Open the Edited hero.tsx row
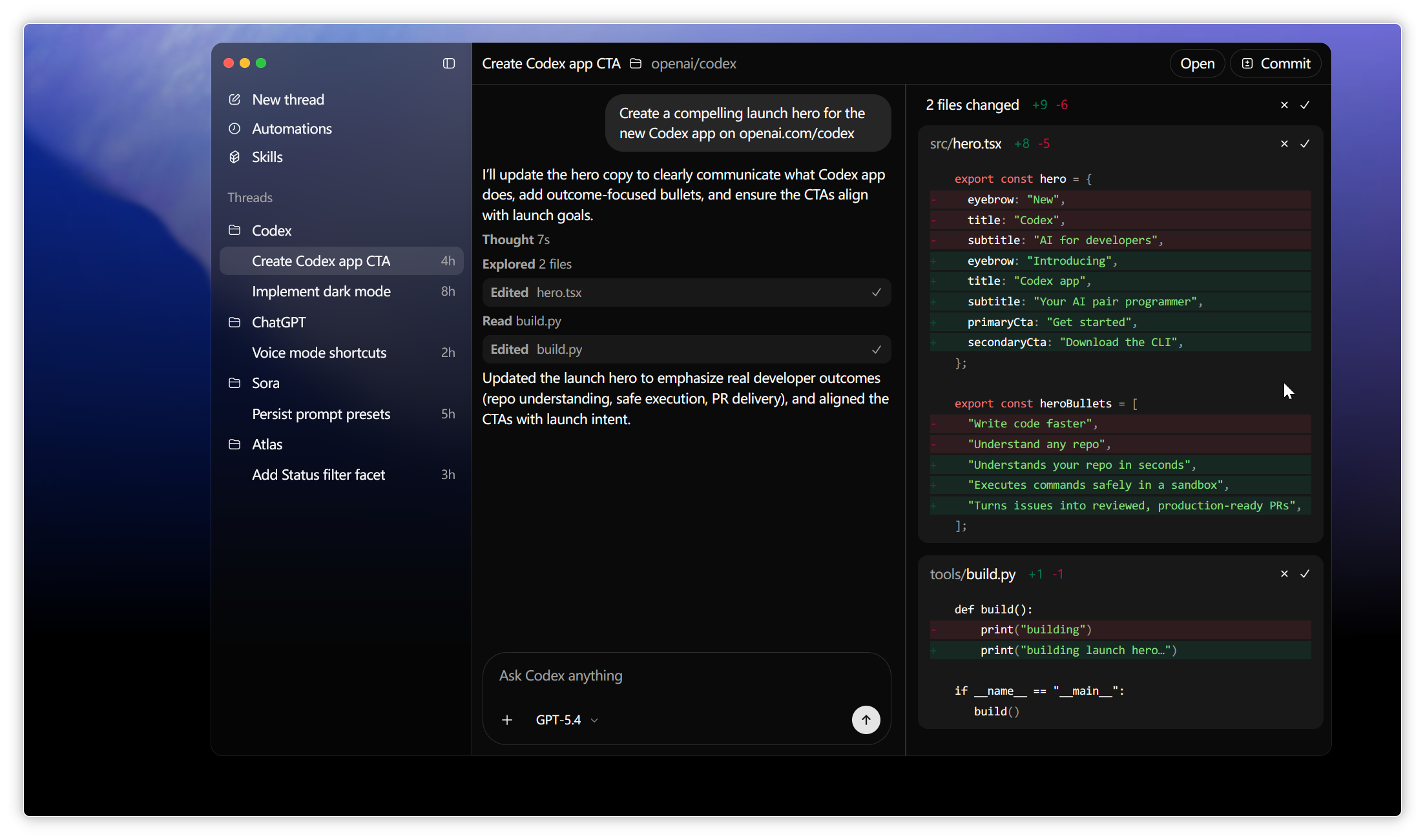The height and width of the screenshot is (840, 1425). point(687,292)
